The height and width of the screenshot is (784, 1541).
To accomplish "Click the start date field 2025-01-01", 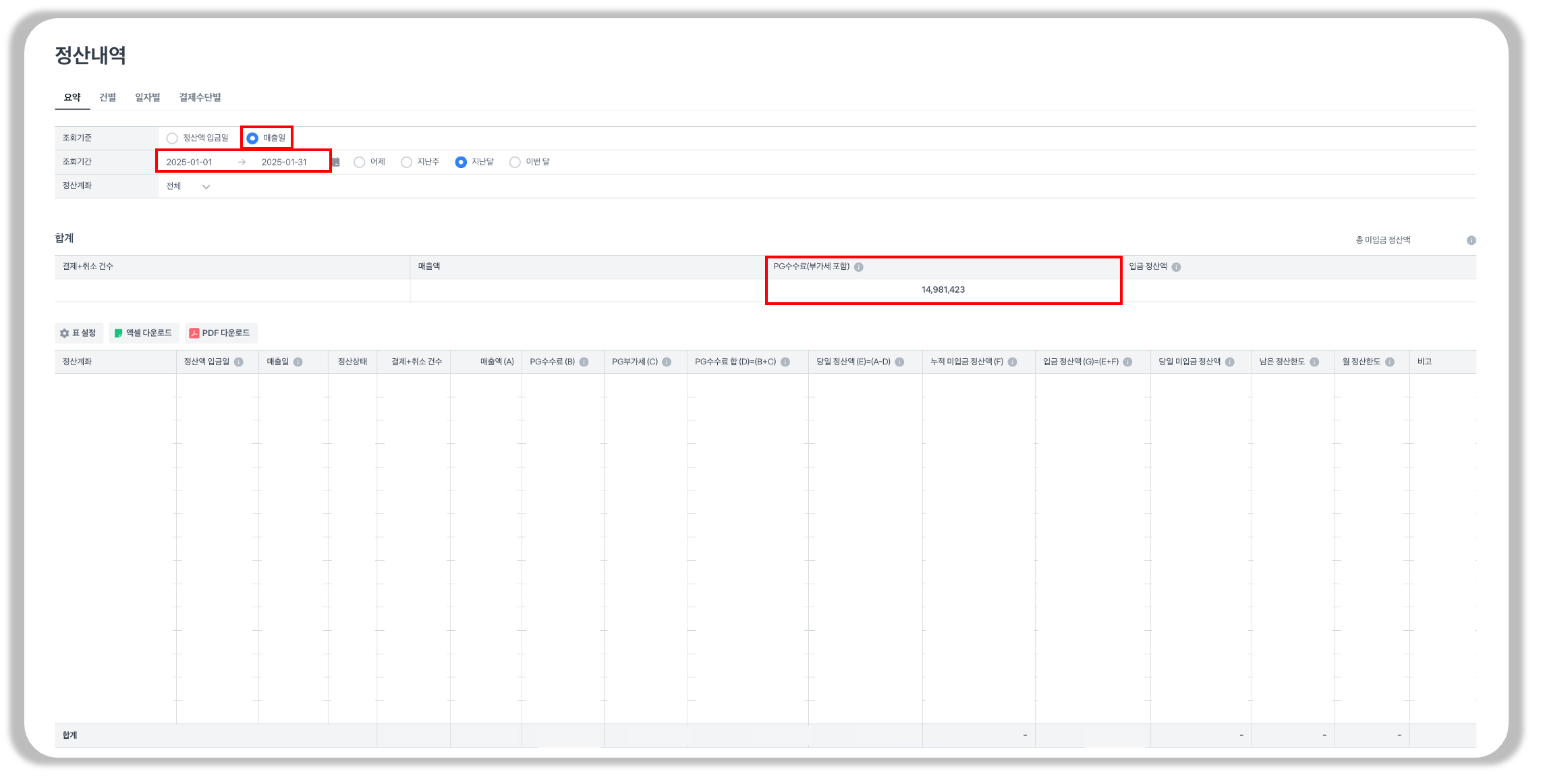I will click(x=190, y=163).
